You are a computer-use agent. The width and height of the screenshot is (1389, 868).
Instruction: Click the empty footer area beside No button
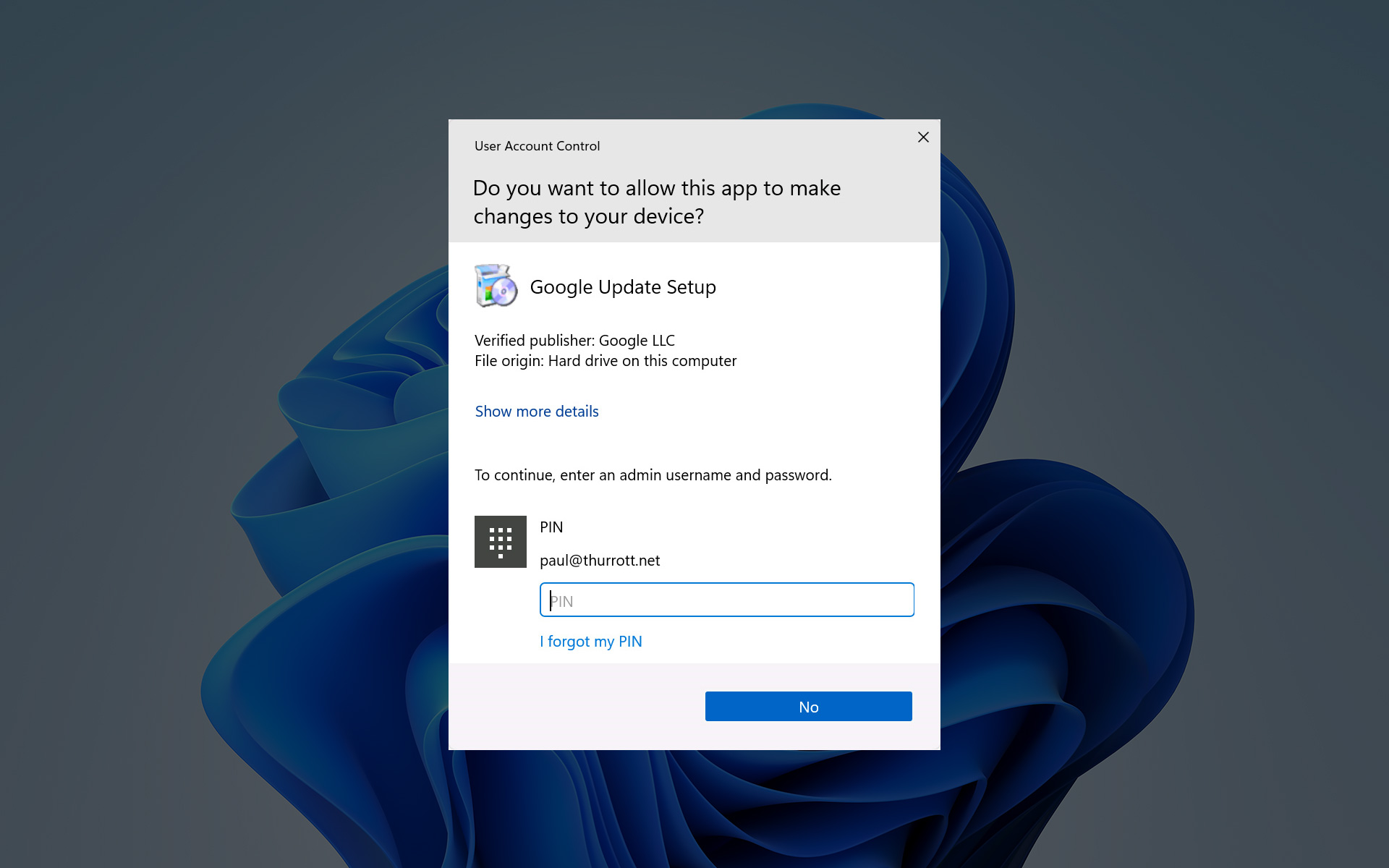click(577, 707)
